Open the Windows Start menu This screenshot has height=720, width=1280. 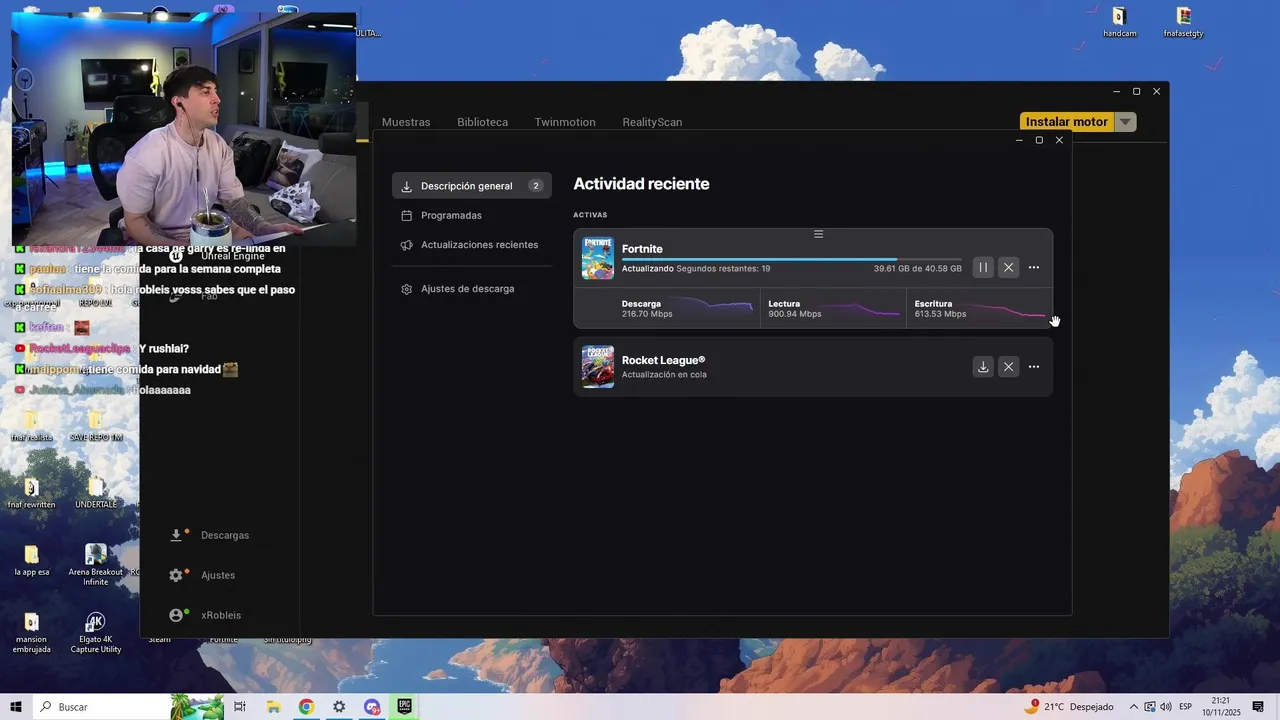[16, 707]
